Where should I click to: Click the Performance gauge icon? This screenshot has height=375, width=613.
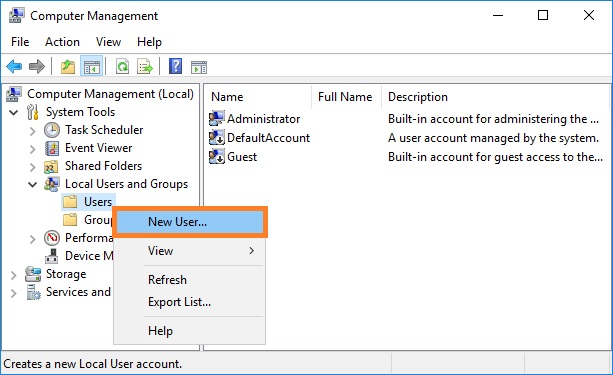[52, 238]
